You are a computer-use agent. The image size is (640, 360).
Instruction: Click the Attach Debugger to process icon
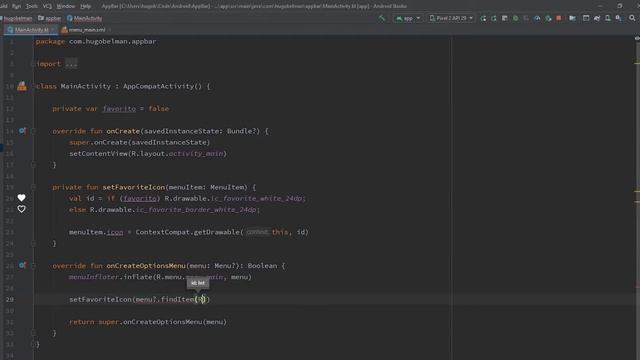(548, 18)
